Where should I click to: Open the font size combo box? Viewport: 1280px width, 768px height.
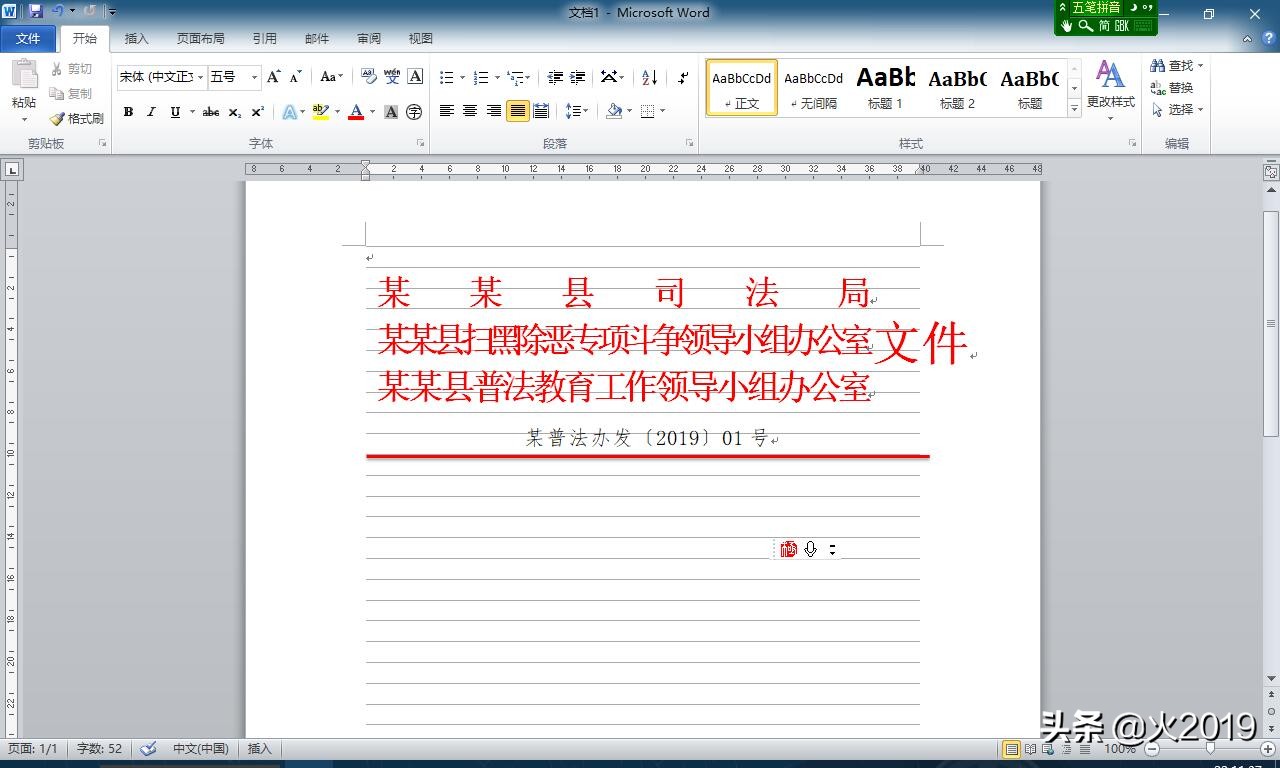pos(230,77)
